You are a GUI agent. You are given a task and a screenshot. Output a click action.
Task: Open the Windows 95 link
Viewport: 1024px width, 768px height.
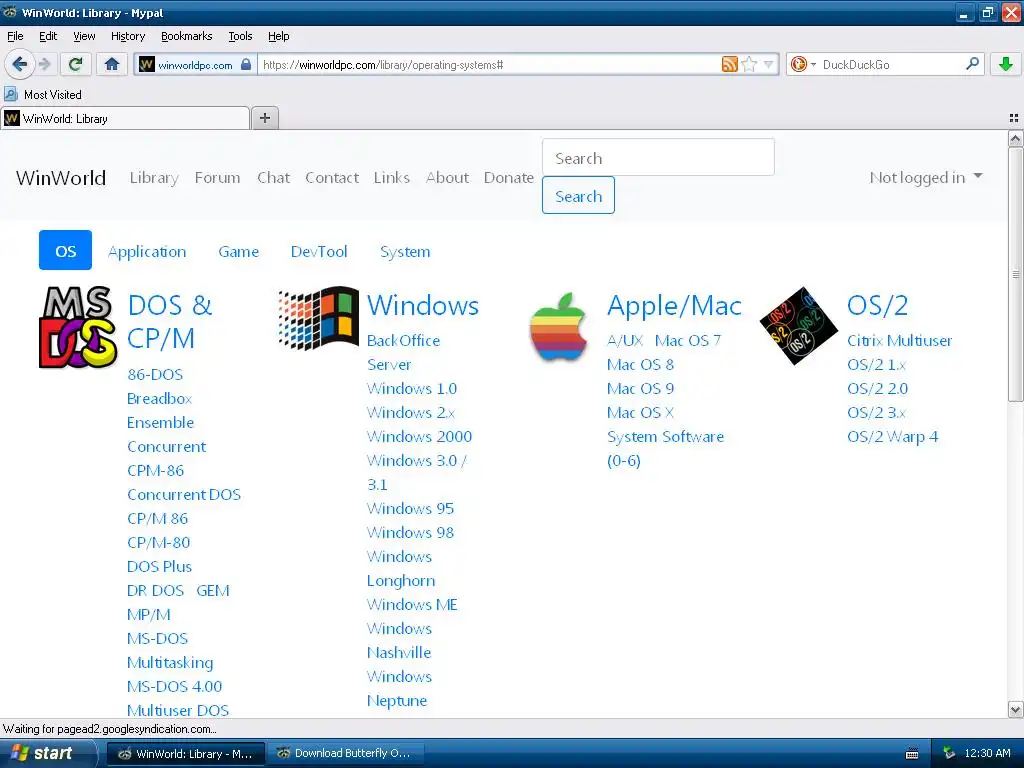pos(410,508)
